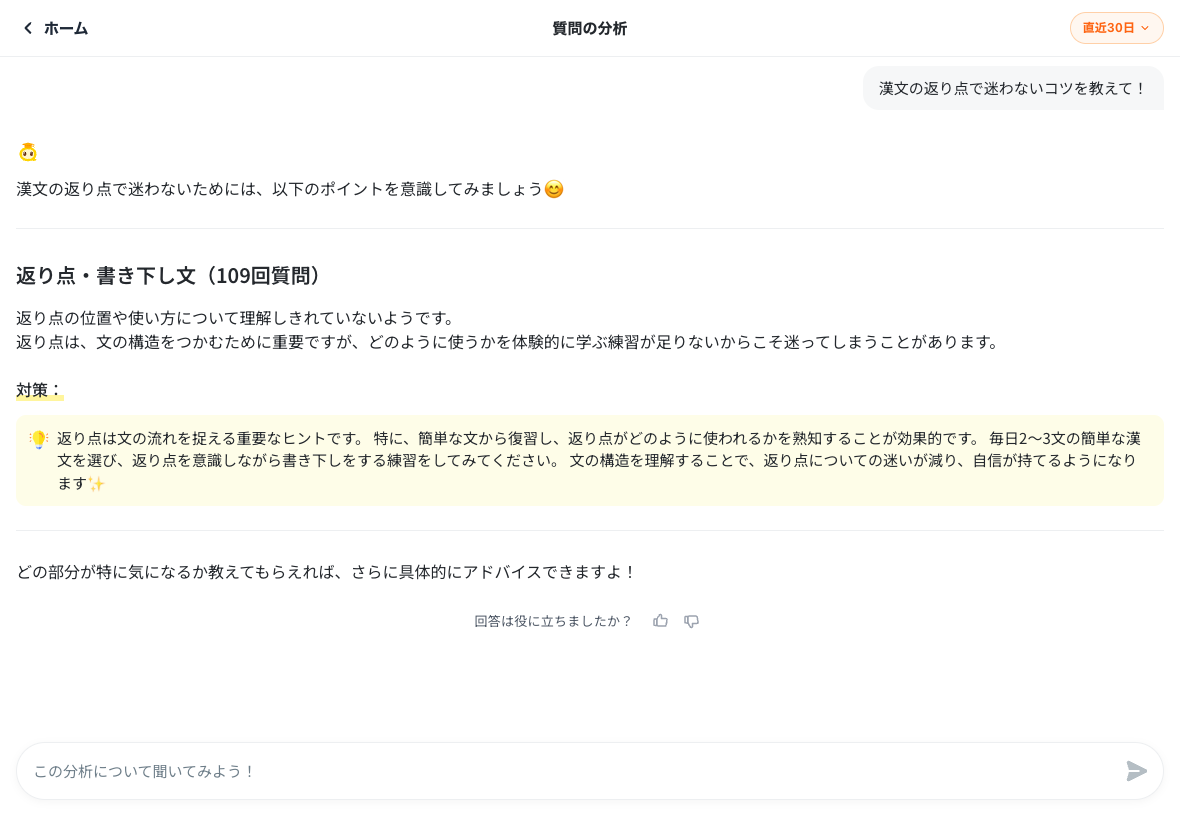Image resolution: width=1180 pixels, height=820 pixels.
Task: Click heading 返り点・書き下し文（109回質問）
Action: coord(172,275)
